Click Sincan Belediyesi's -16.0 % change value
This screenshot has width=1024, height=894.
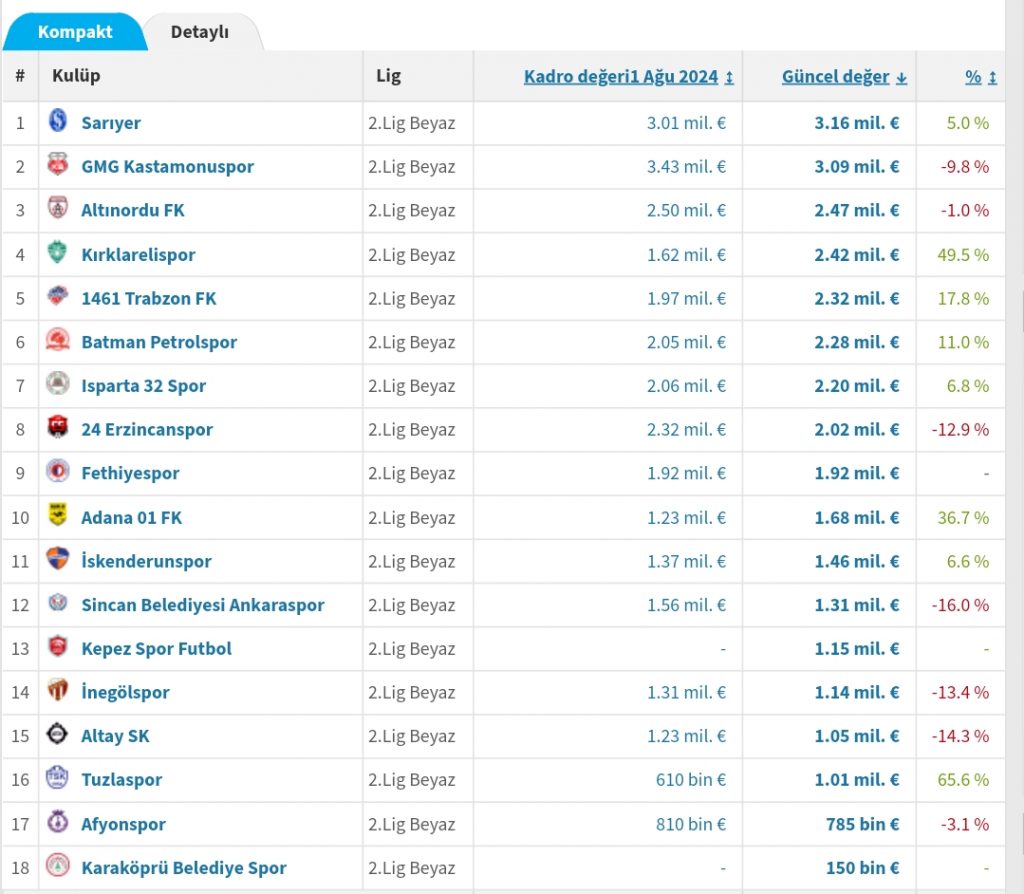pos(960,605)
